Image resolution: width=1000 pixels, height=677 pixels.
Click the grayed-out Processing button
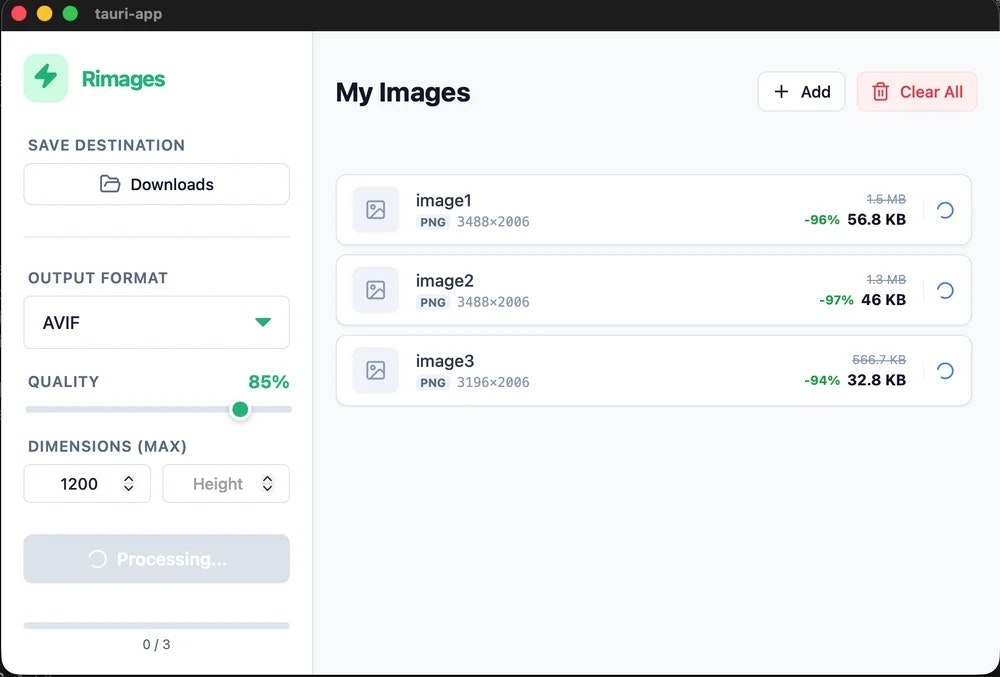tap(156, 559)
